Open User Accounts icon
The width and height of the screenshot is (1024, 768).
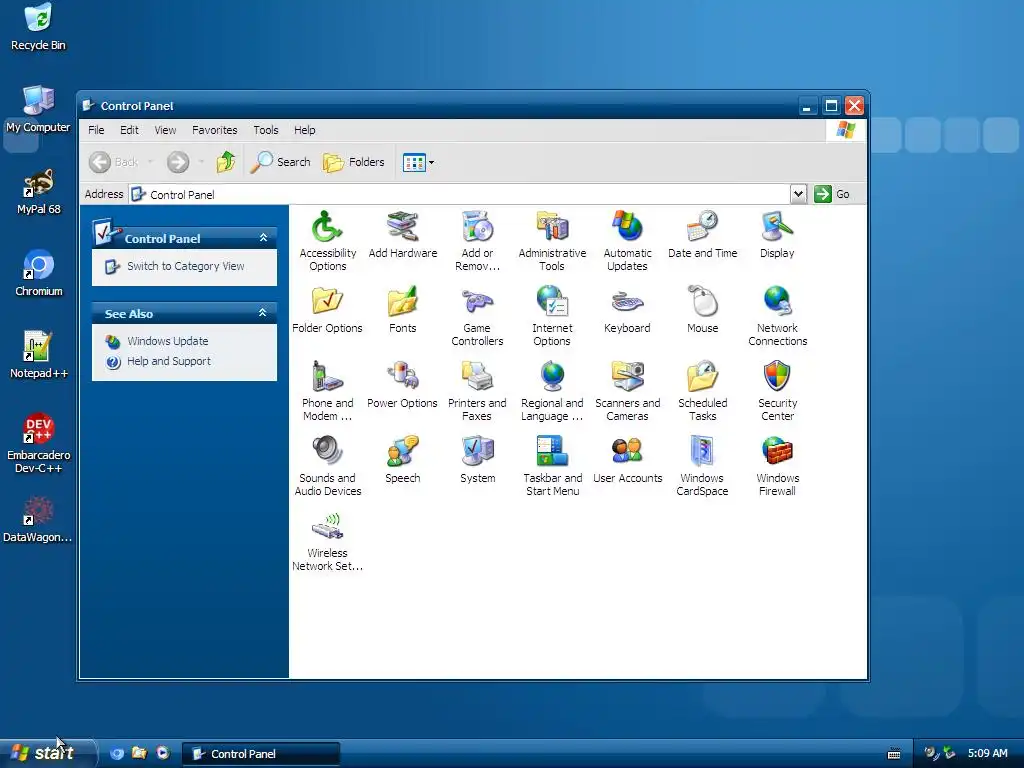(x=627, y=452)
